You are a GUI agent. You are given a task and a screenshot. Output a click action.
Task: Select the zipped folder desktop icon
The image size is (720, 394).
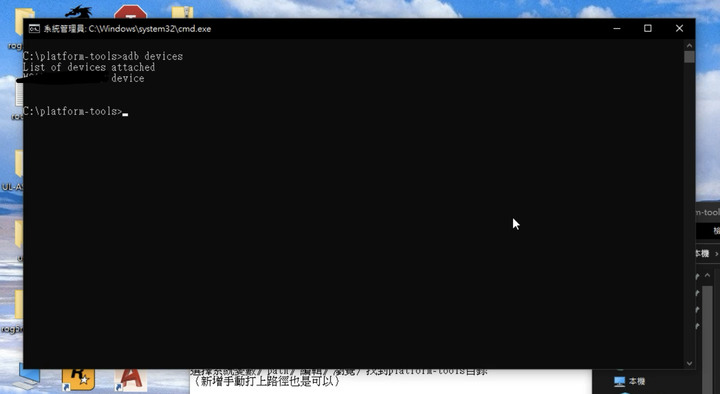[183, 12]
